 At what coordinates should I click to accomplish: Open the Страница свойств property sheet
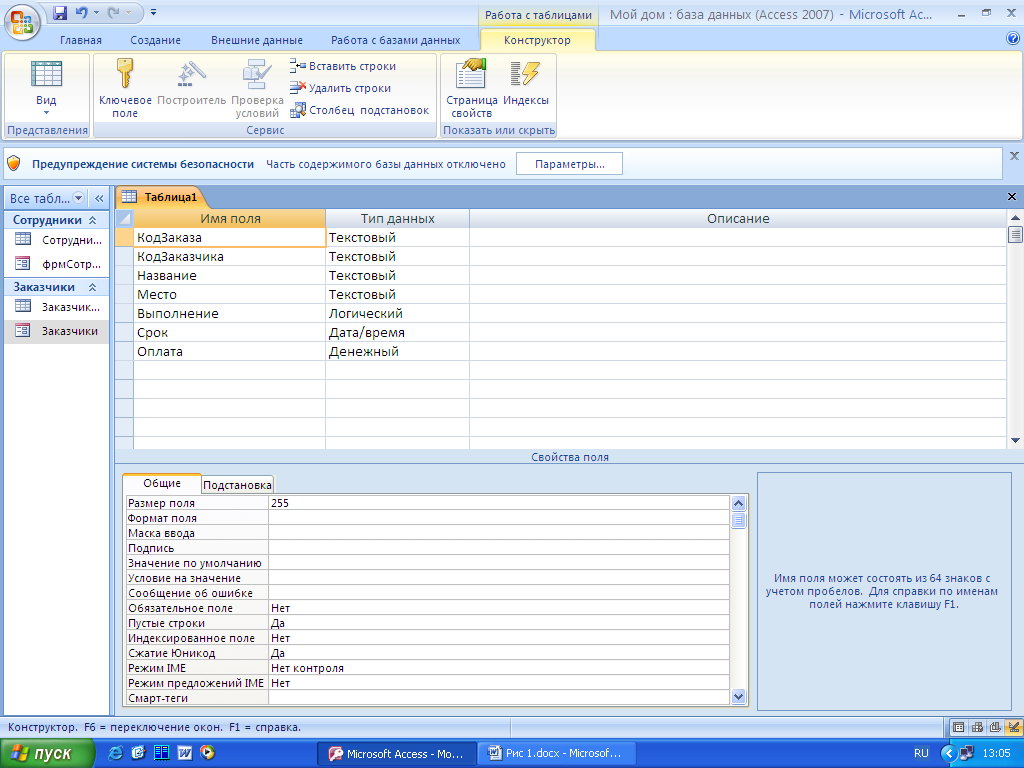472,88
